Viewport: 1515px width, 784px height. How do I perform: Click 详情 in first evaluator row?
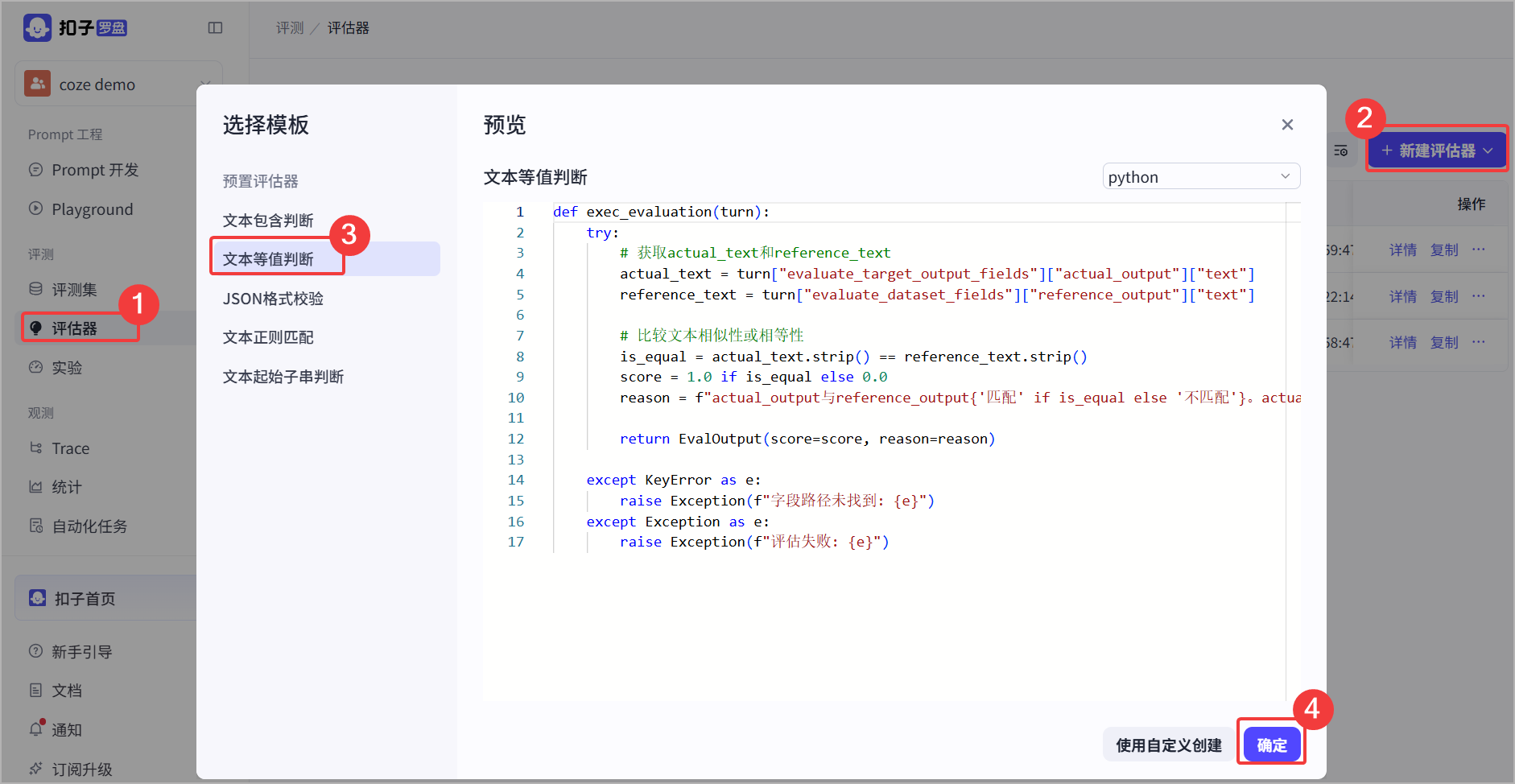1403,250
